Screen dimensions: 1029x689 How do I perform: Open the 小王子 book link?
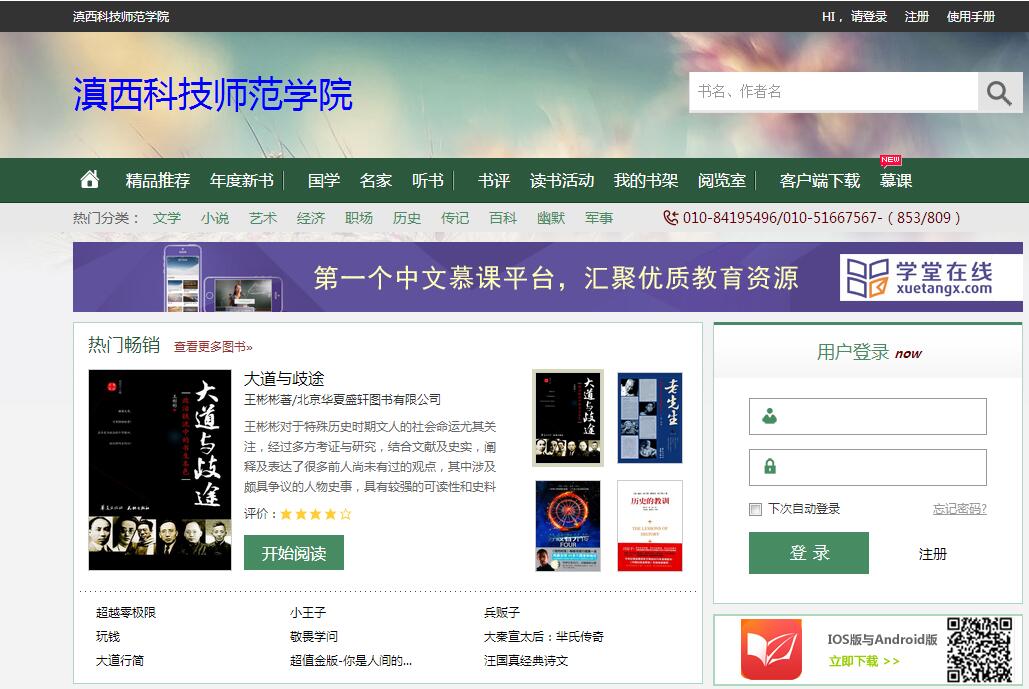point(308,612)
